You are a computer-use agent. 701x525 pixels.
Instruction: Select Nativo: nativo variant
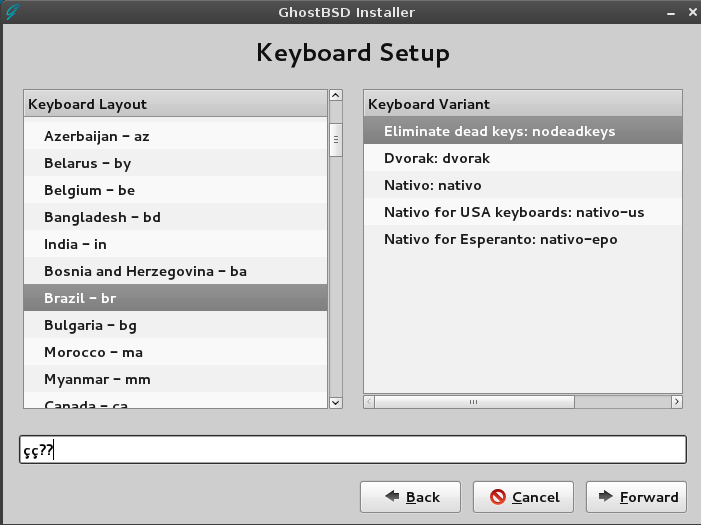click(x=523, y=185)
